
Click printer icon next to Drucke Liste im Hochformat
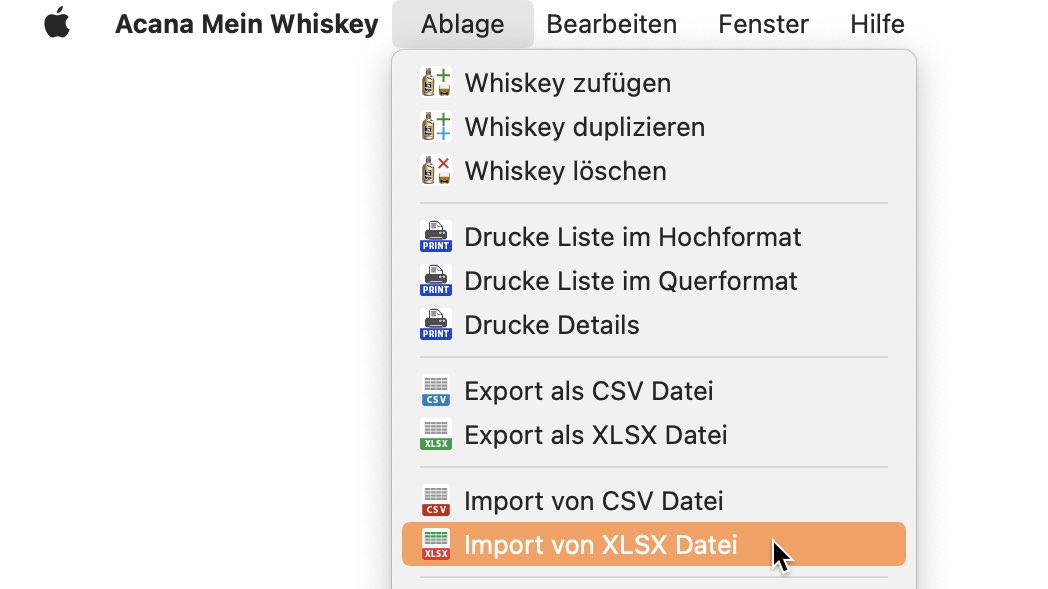[x=436, y=237]
